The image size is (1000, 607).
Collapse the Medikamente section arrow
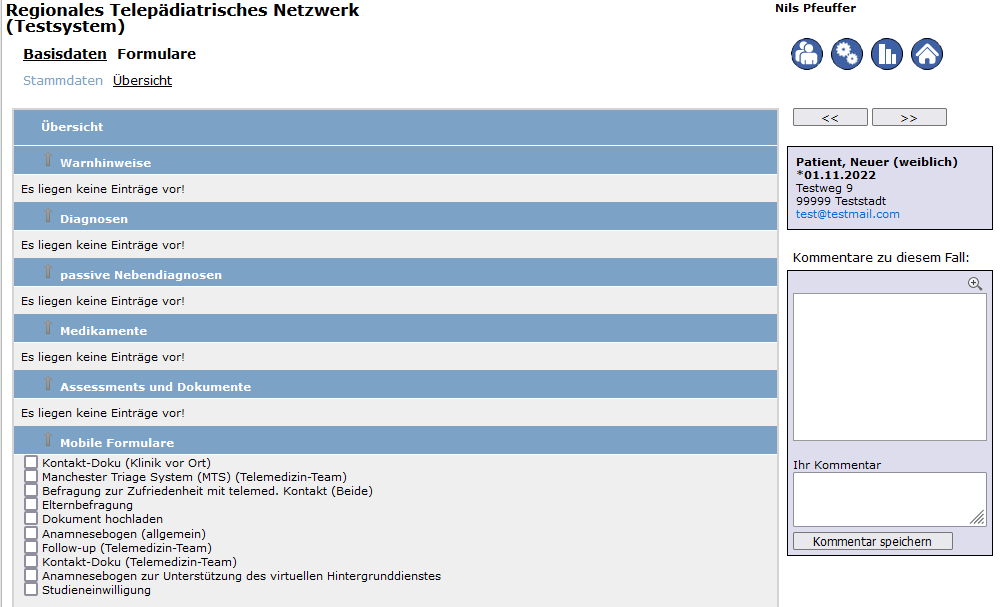coord(48,328)
